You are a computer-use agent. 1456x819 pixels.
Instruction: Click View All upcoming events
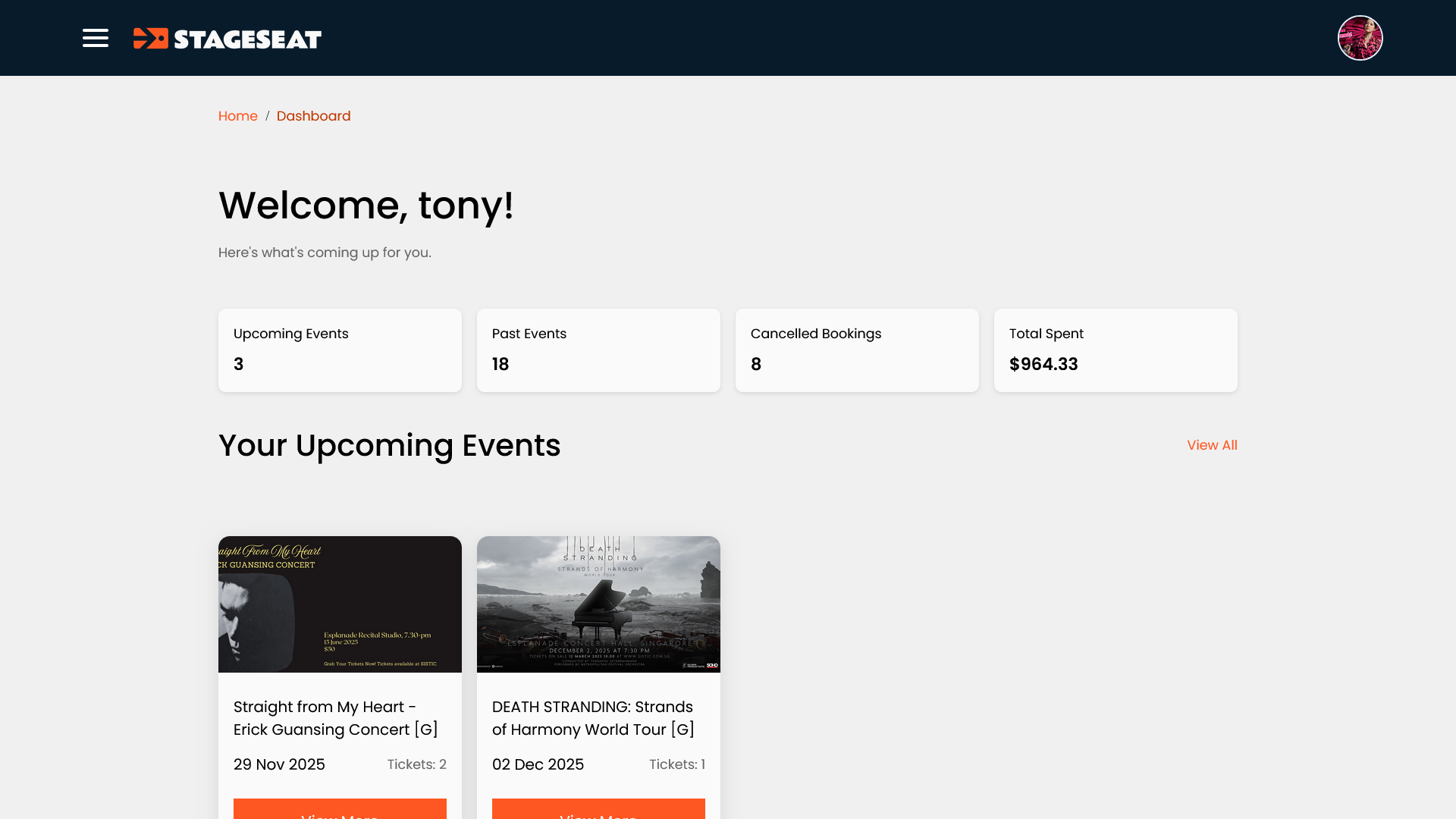(x=1211, y=445)
